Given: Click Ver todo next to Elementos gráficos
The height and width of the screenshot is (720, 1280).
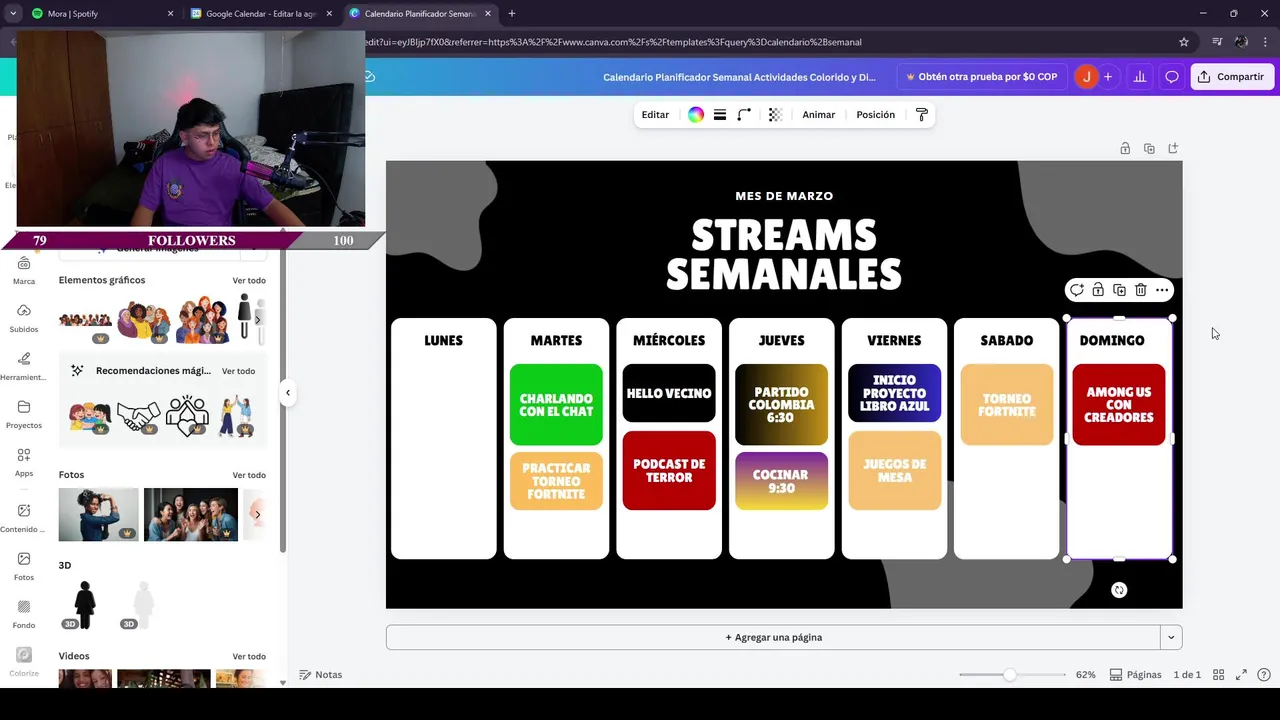Looking at the screenshot, I should click(x=249, y=281).
